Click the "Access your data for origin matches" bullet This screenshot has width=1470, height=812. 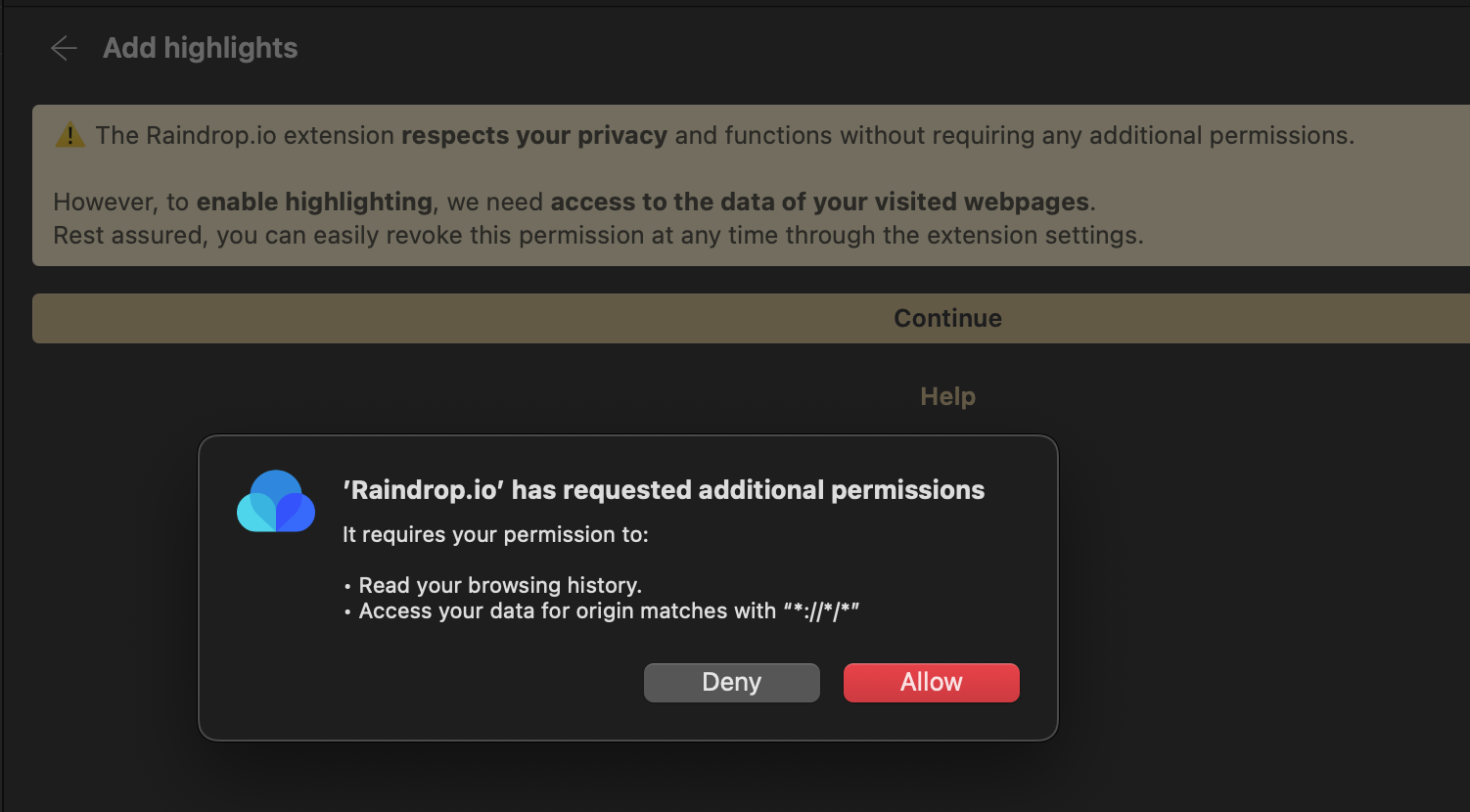(567, 611)
